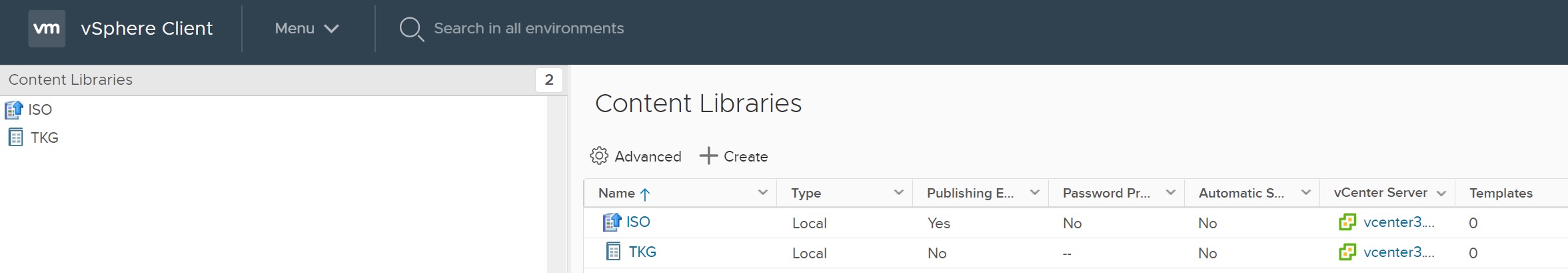Click the ISO library icon in table
The width and height of the screenshot is (1568, 273).
[612, 222]
